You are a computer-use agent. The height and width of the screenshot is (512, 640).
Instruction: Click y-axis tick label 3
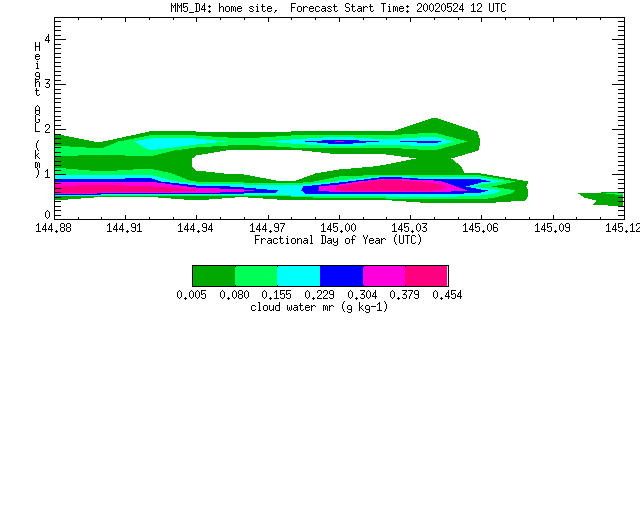[x=47, y=84]
